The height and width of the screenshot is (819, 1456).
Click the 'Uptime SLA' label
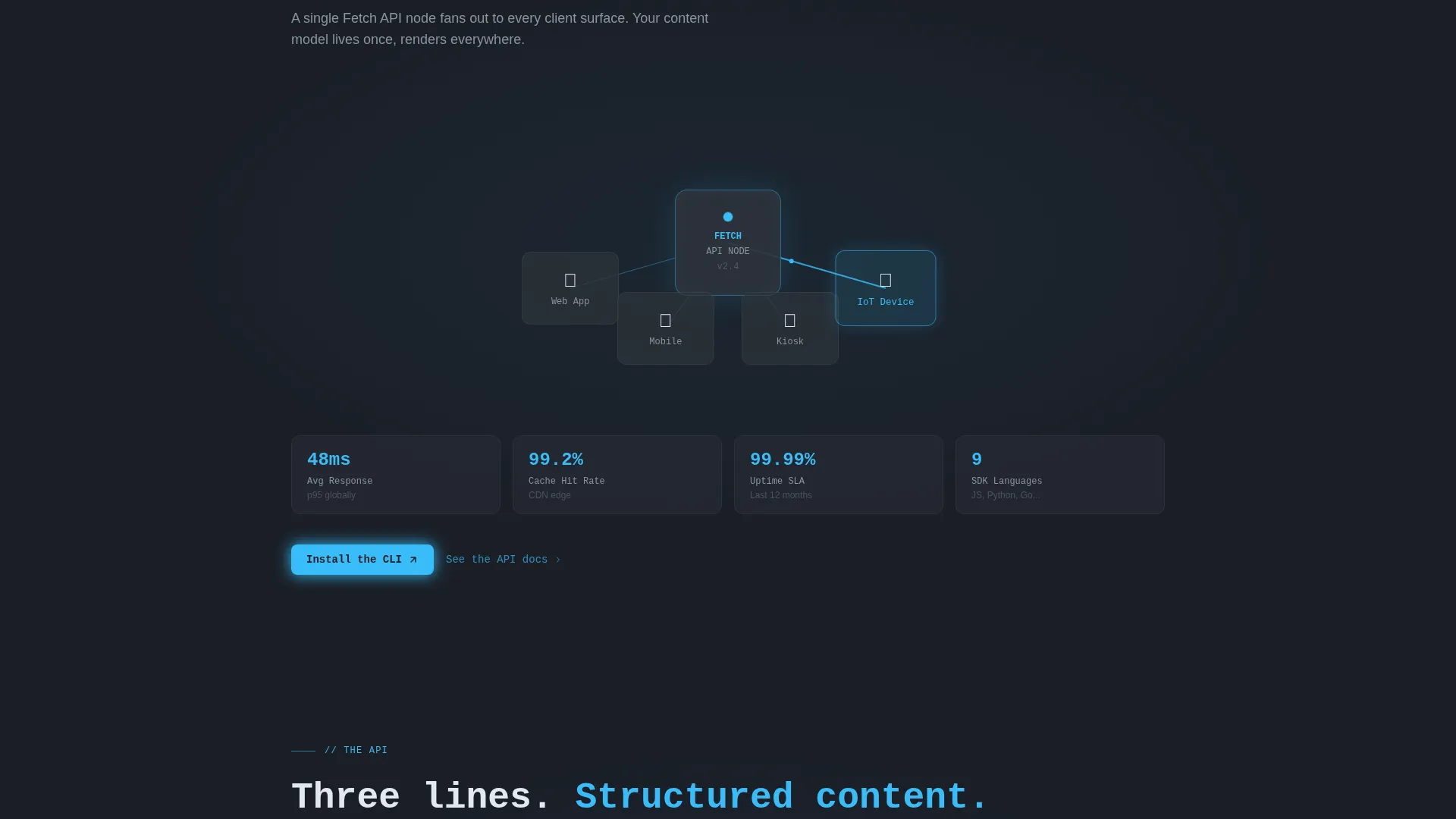pyautogui.click(x=777, y=482)
